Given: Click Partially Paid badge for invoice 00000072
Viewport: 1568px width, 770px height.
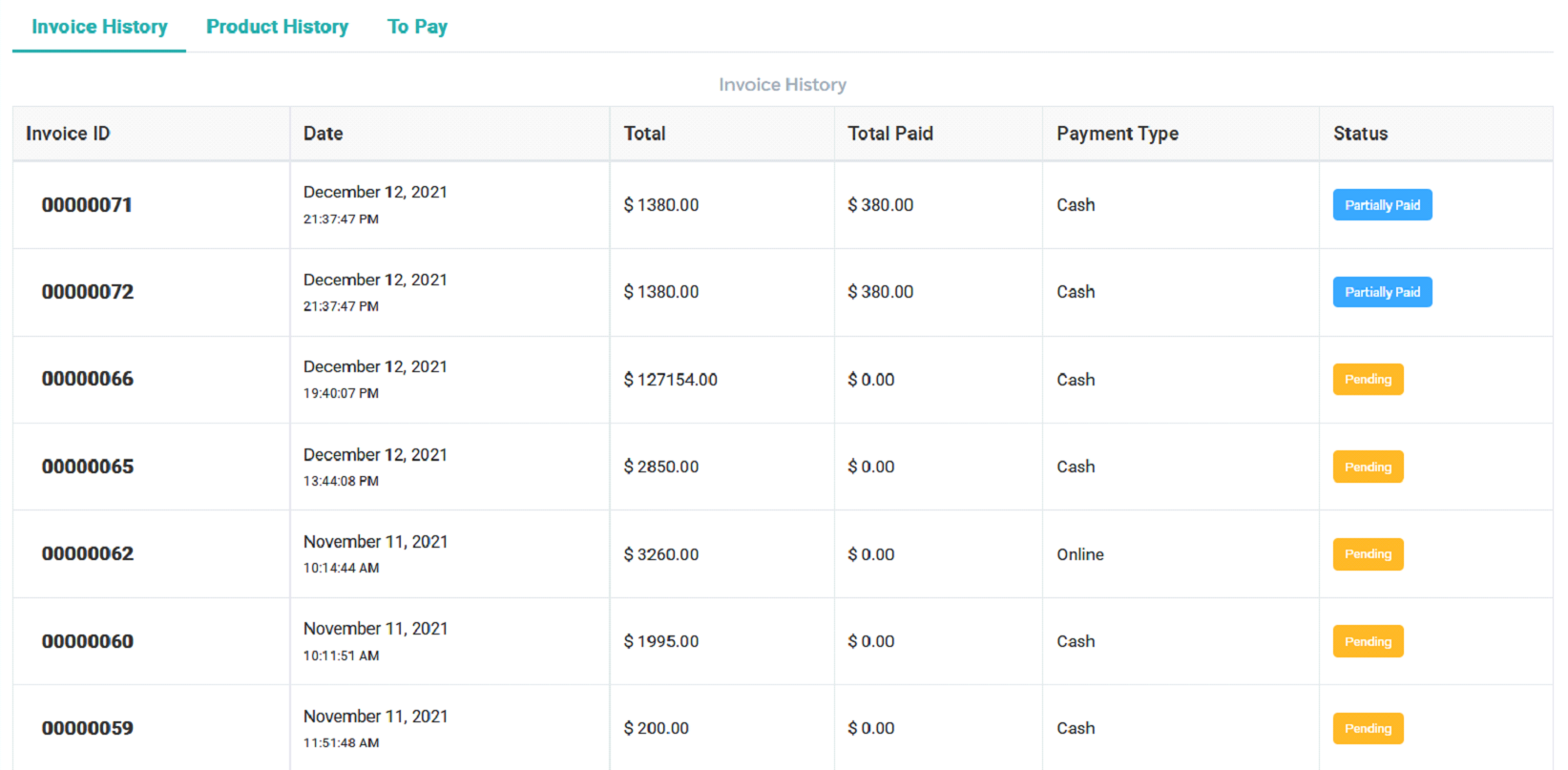Looking at the screenshot, I should tap(1381, 292).
